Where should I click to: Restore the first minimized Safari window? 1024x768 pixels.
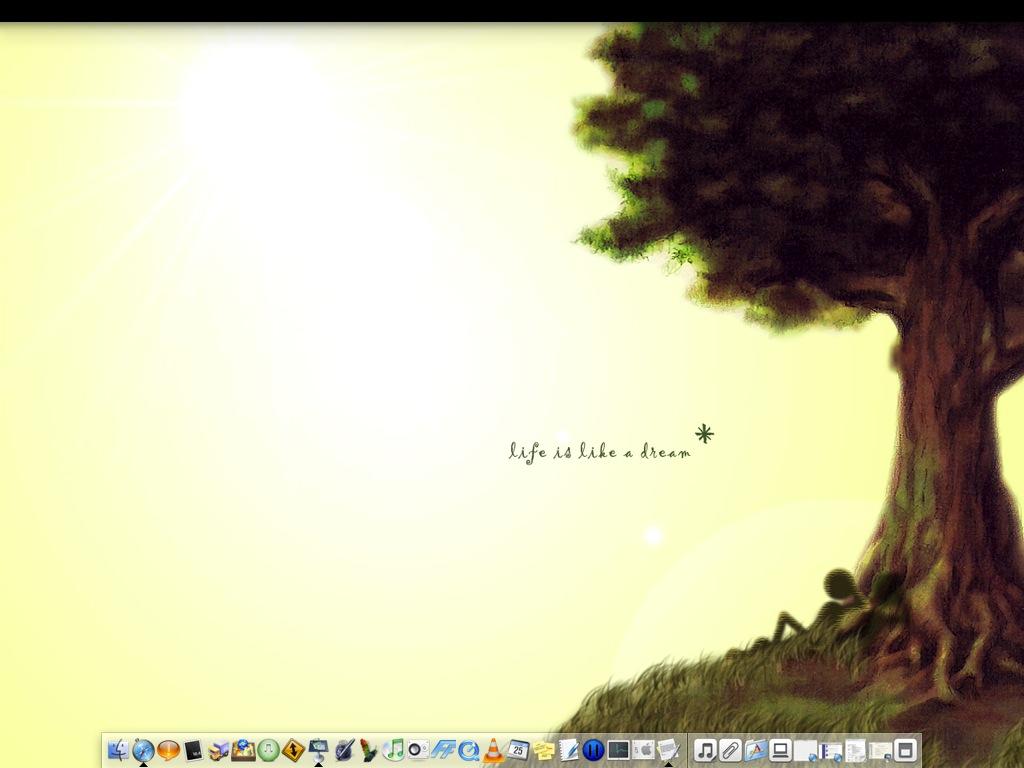pyautogui.click(x=805, y=751)
